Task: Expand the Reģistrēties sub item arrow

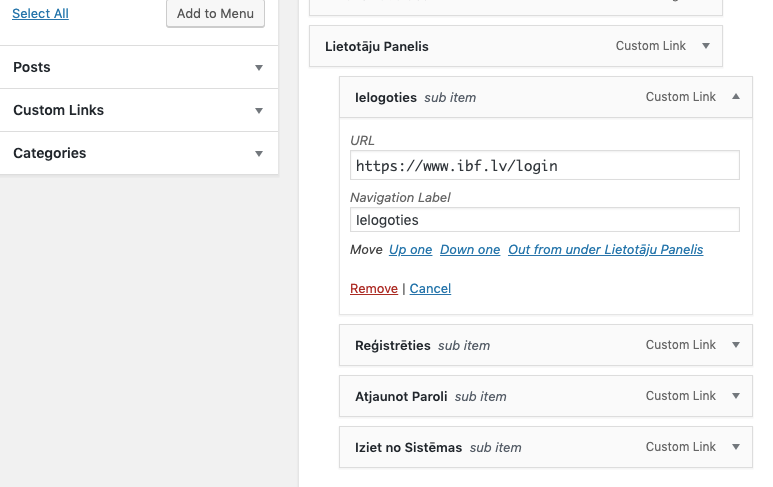Action: (x=736, y=345)
